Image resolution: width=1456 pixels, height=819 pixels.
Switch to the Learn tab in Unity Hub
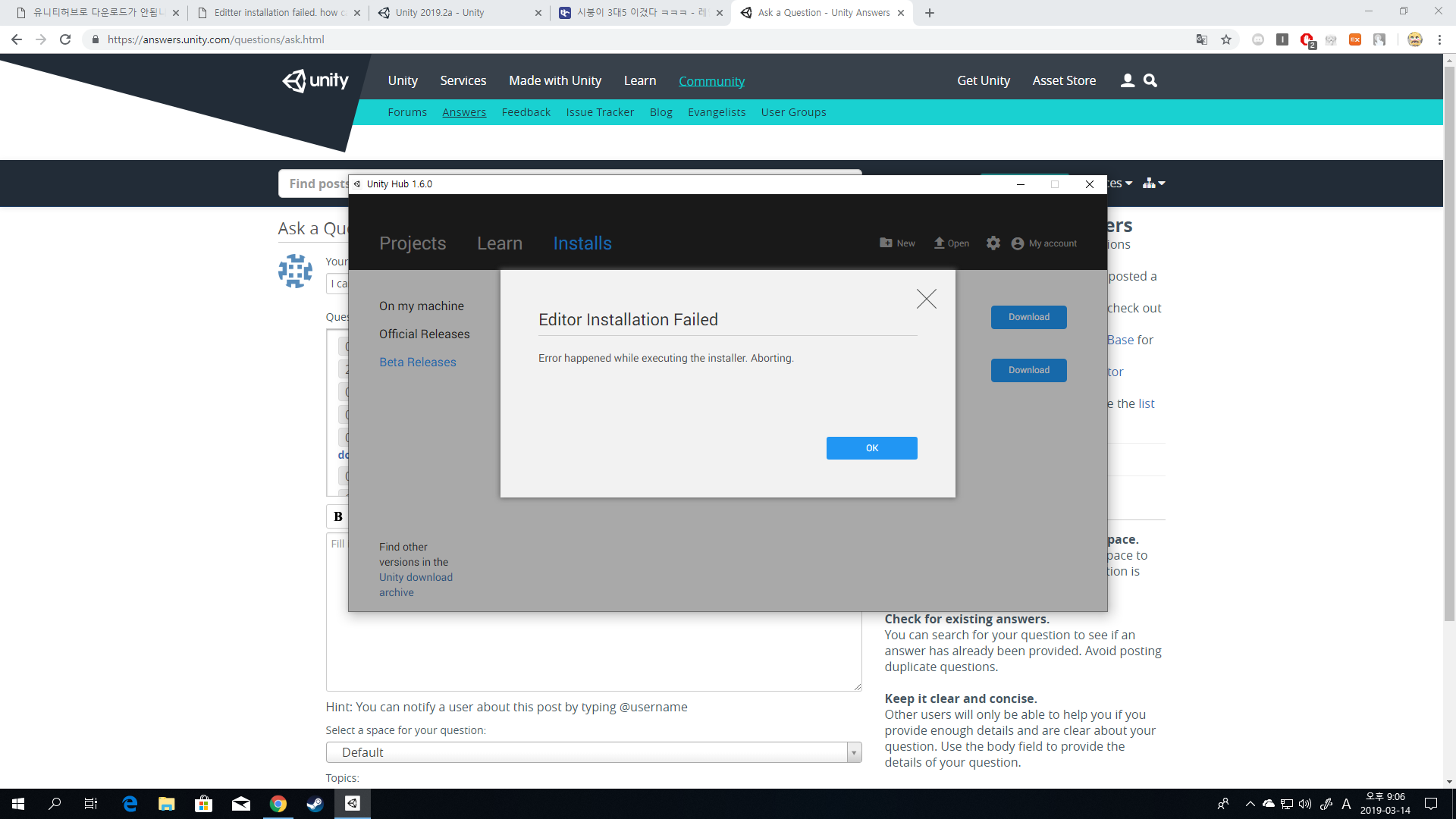pyautogui.click(x=500, y=243)
